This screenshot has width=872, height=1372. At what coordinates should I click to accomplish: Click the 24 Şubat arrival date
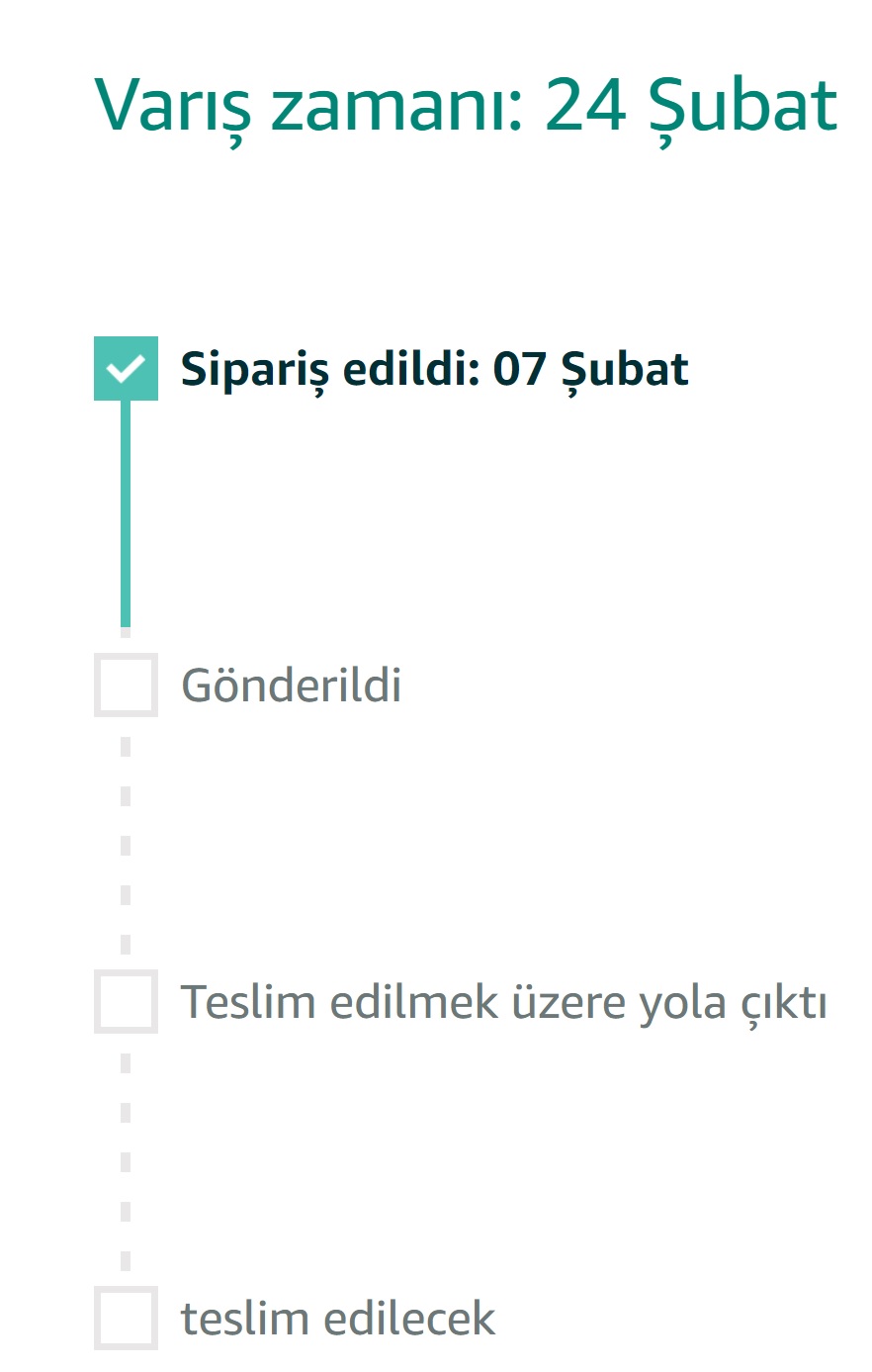pyautogui.click(x=691, y=107)
